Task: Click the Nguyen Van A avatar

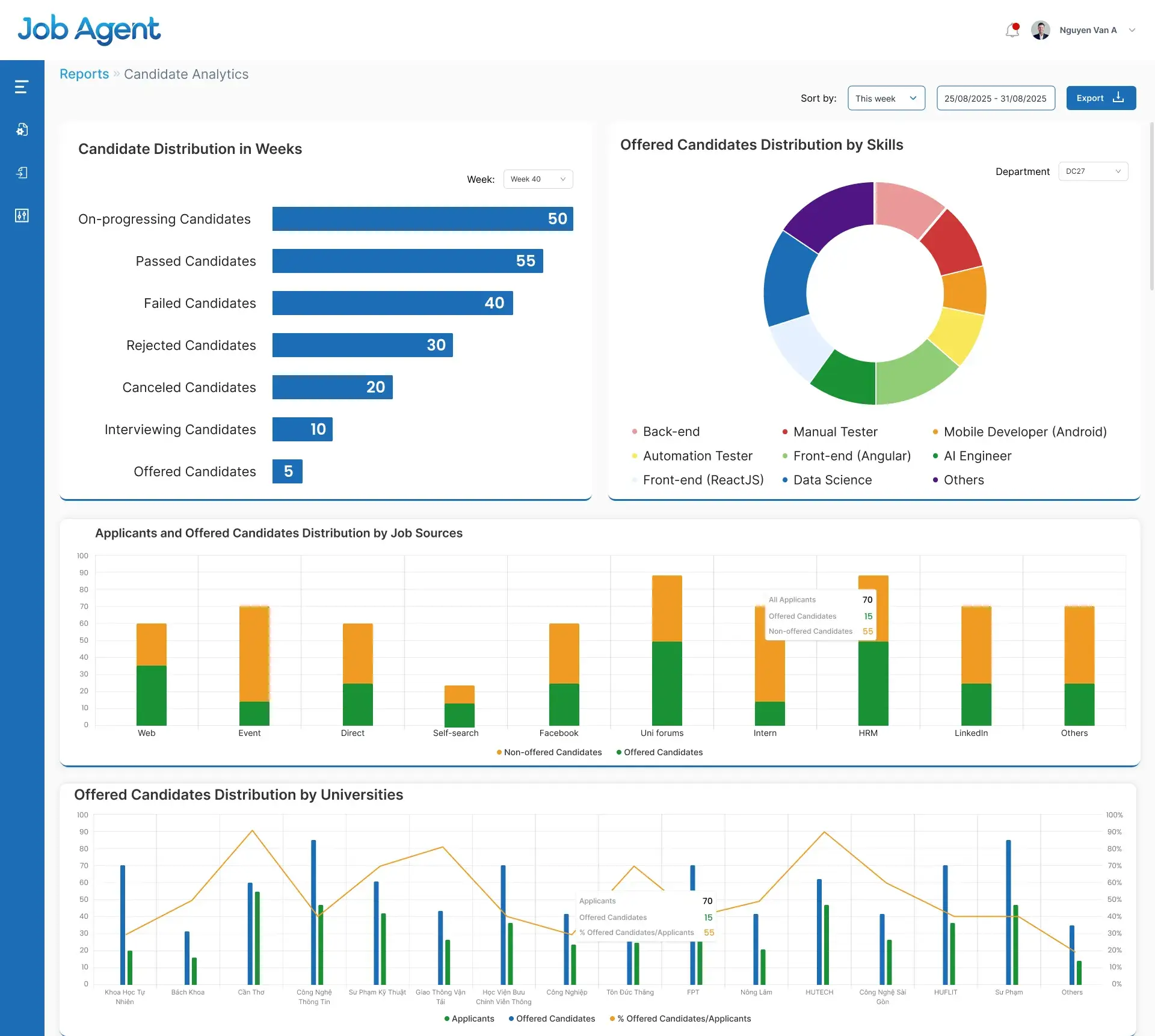Action: [x=1041, y=30]
